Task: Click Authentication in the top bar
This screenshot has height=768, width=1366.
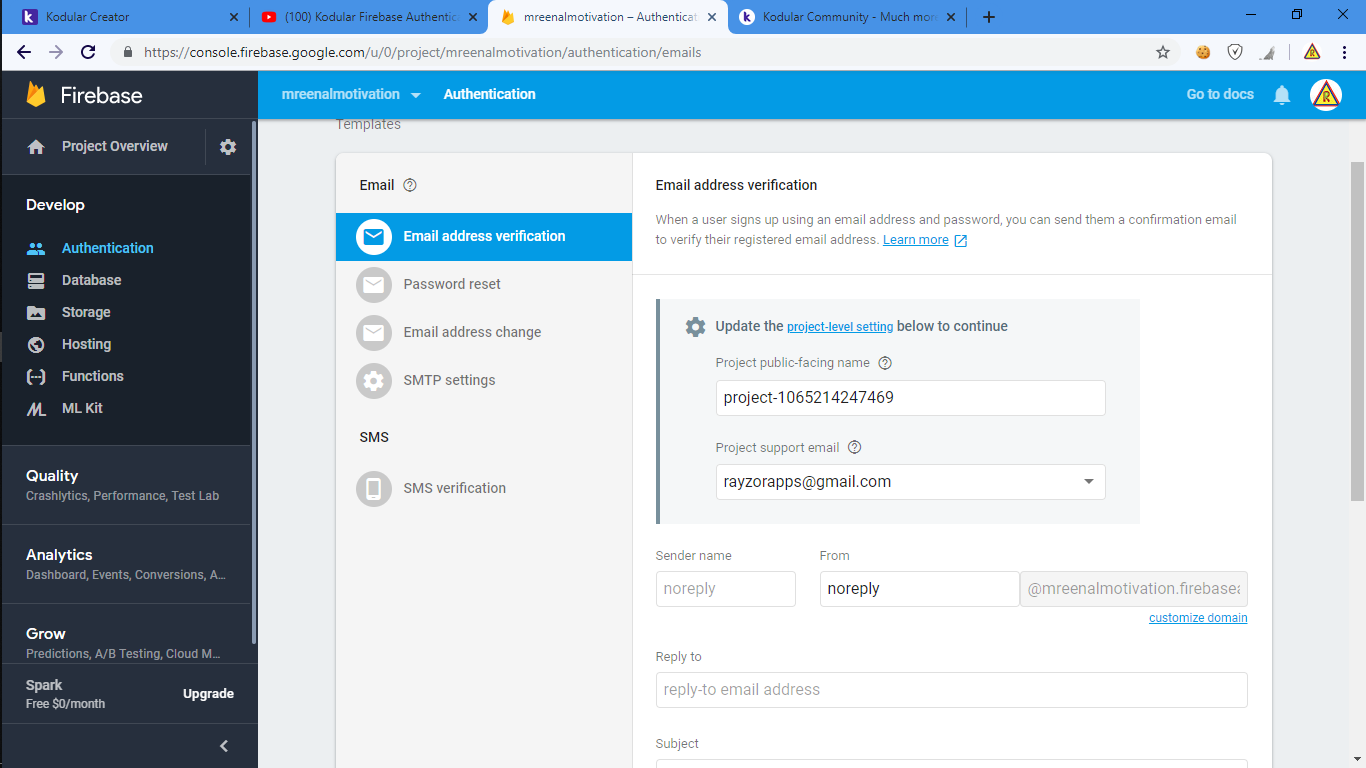Action: pos(490,94)
